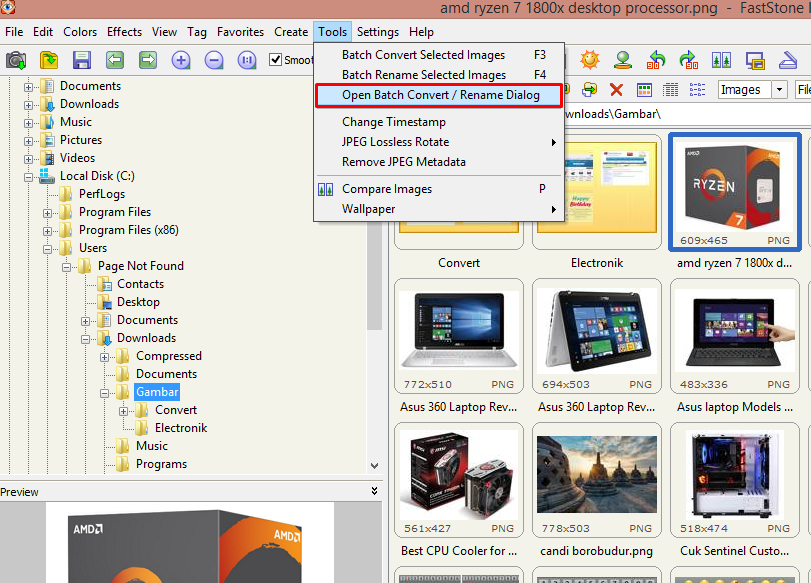Switch to thumbnails view icon
Image resolution: width=811 pixels, height=583 pixels.
point(644,90)
